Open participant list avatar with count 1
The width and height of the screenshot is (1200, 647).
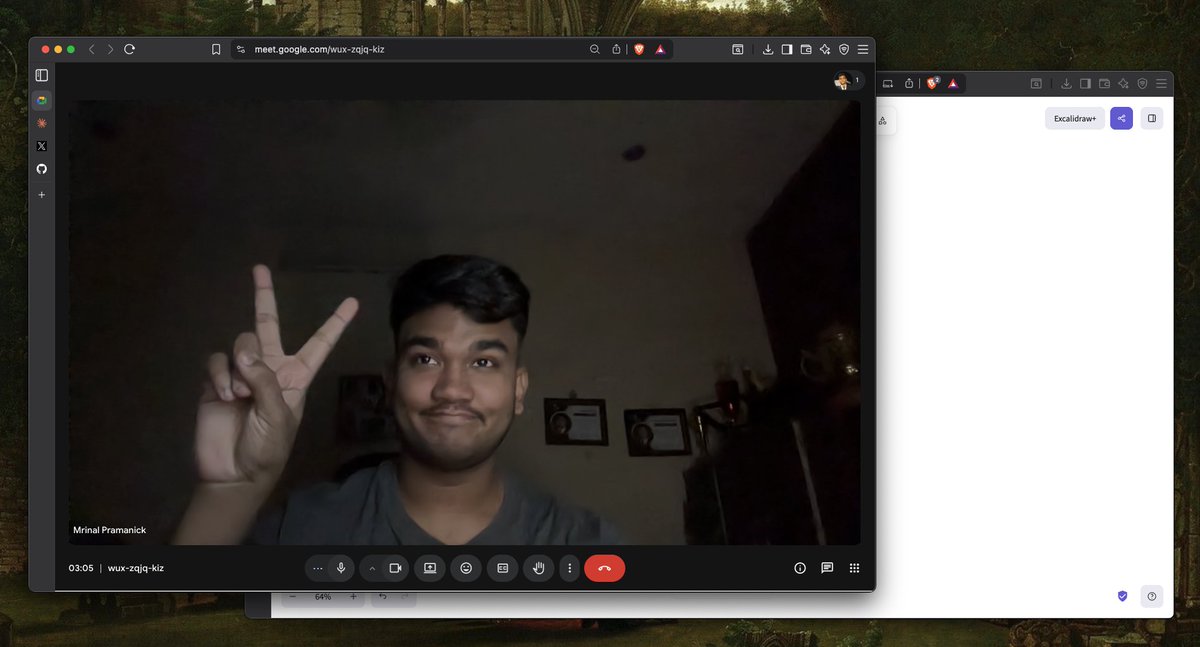coord(848,81)
